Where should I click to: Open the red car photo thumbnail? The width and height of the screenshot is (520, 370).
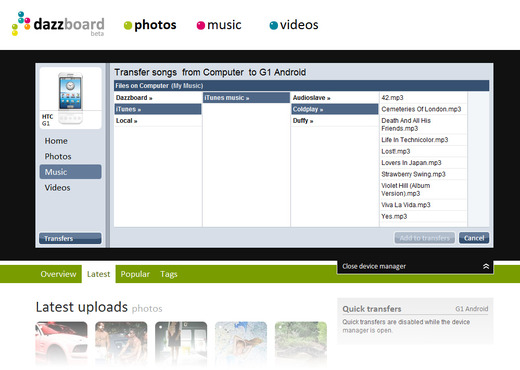click(61, 343)
